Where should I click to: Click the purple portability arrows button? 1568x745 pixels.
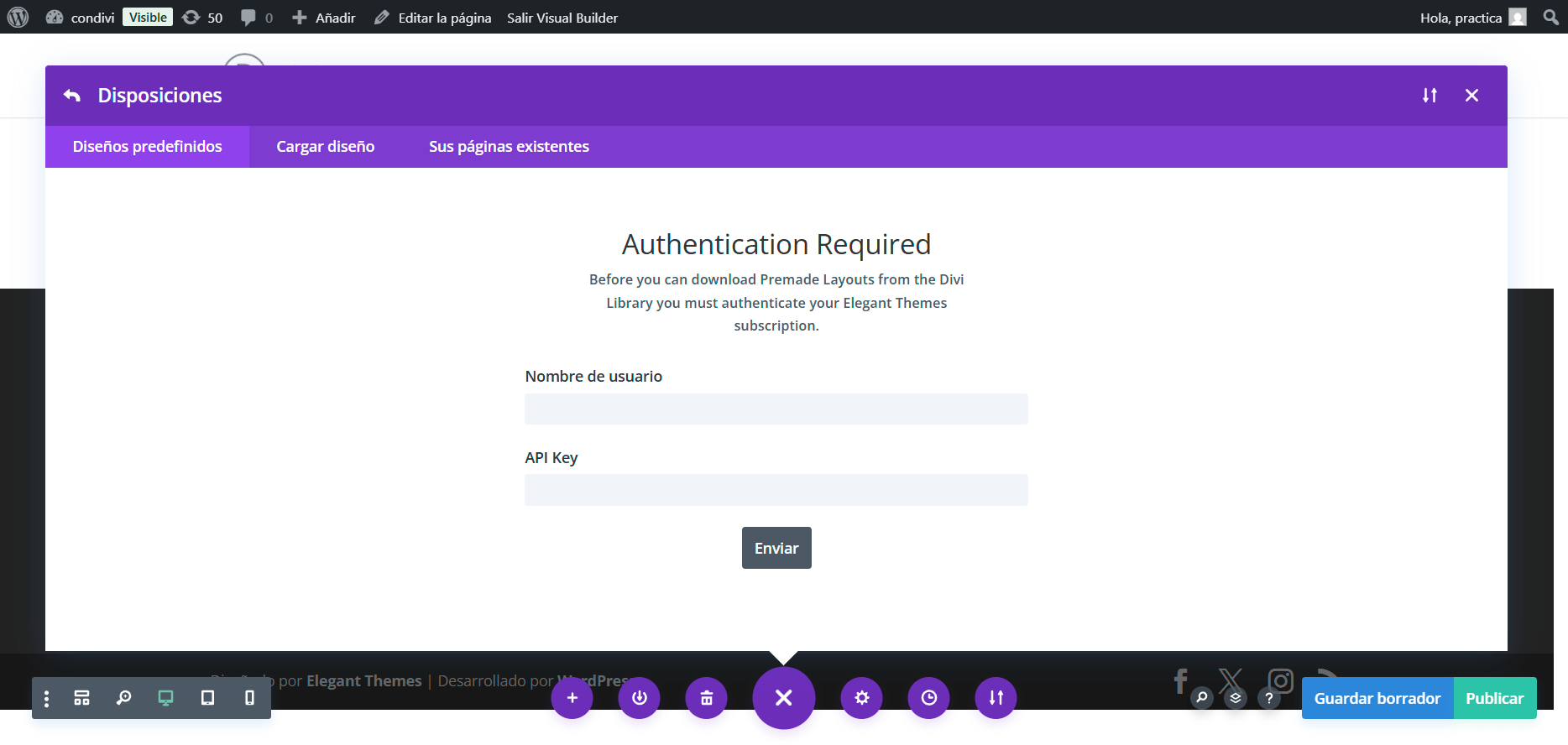pyautogui.click(x=996, y=698)
